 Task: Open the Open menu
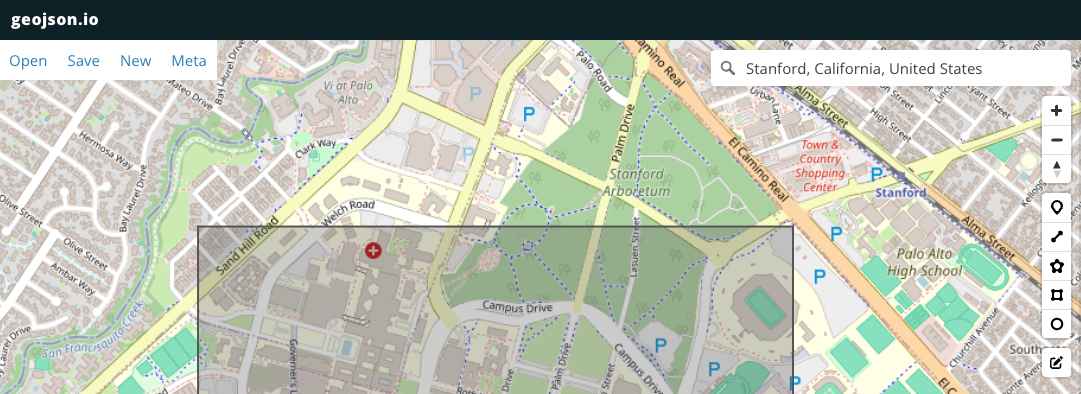point(28,61)
